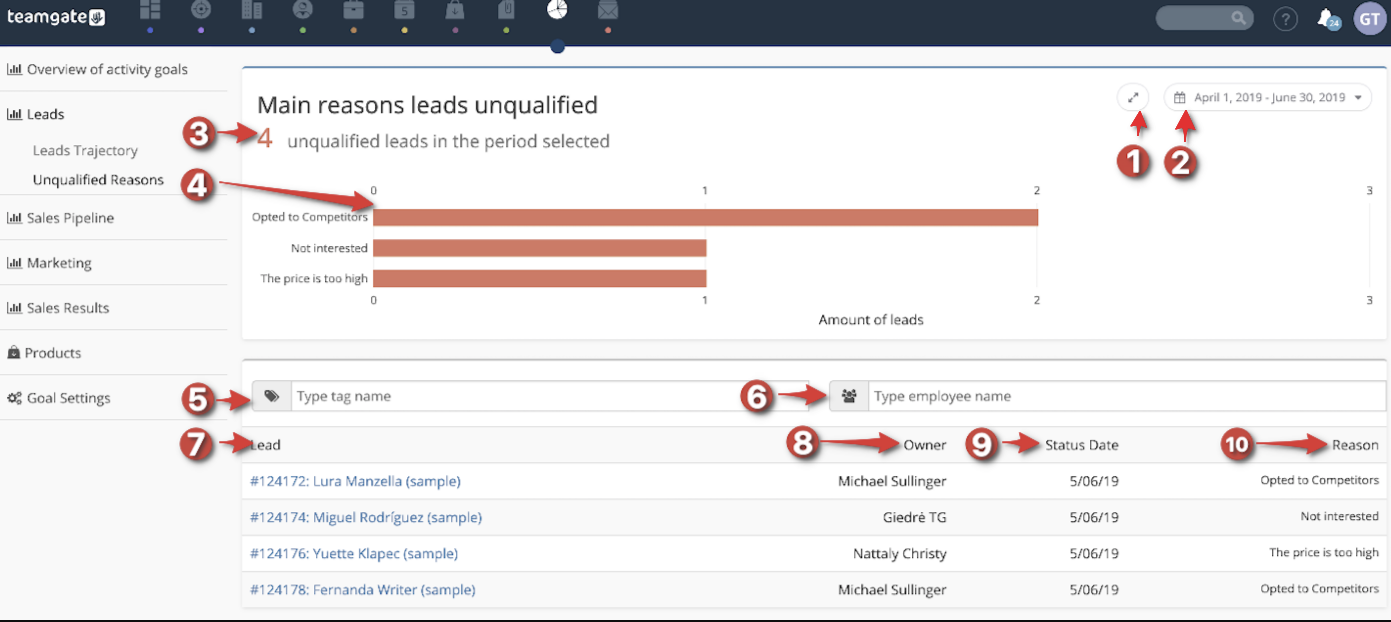
Task: Click the Reason column header
Action: pos(1355,445)
